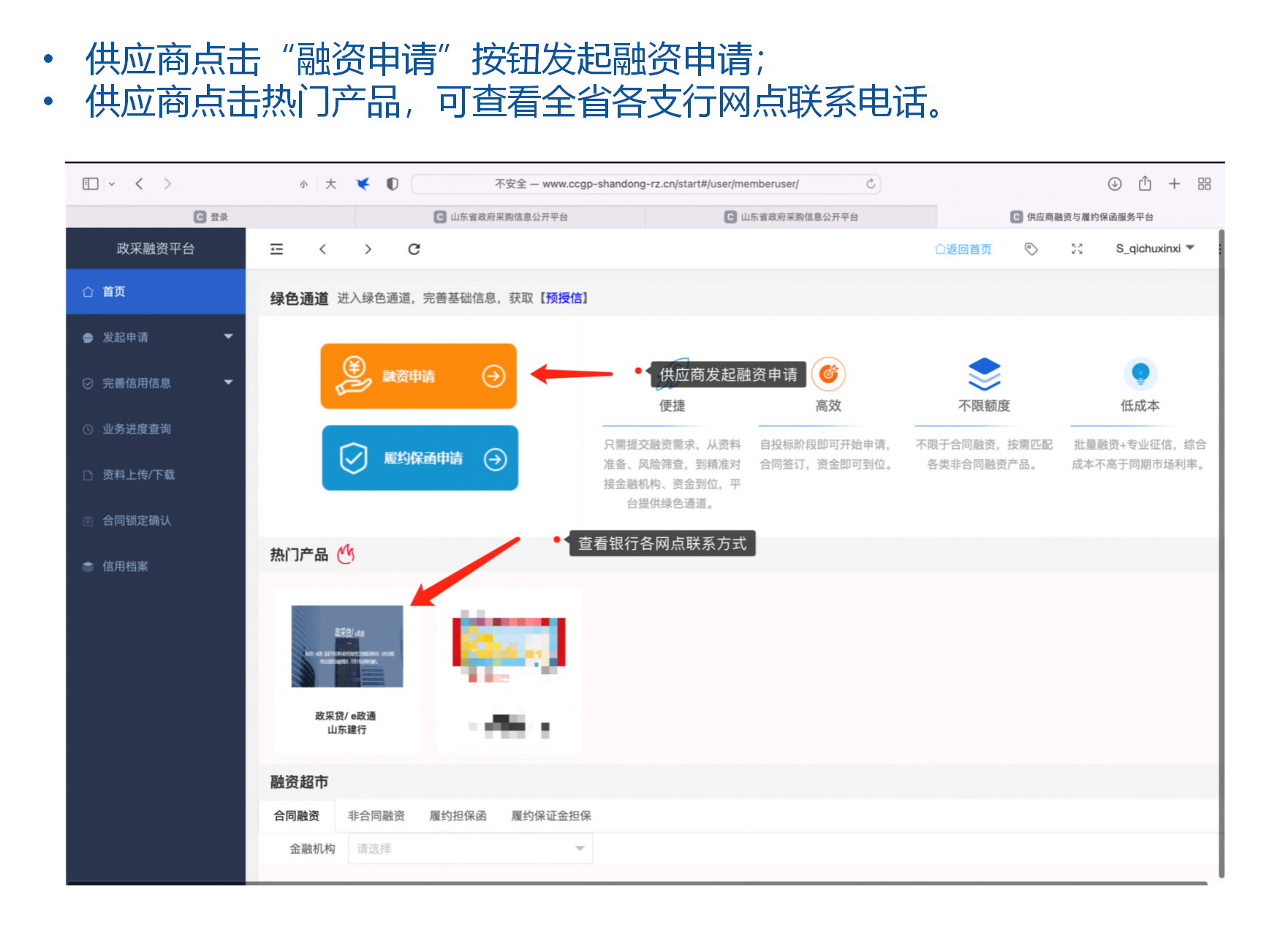Reload page via address bar refresh icon
The height and width of the screenshot is (930, 1288).
pos(871,184)
